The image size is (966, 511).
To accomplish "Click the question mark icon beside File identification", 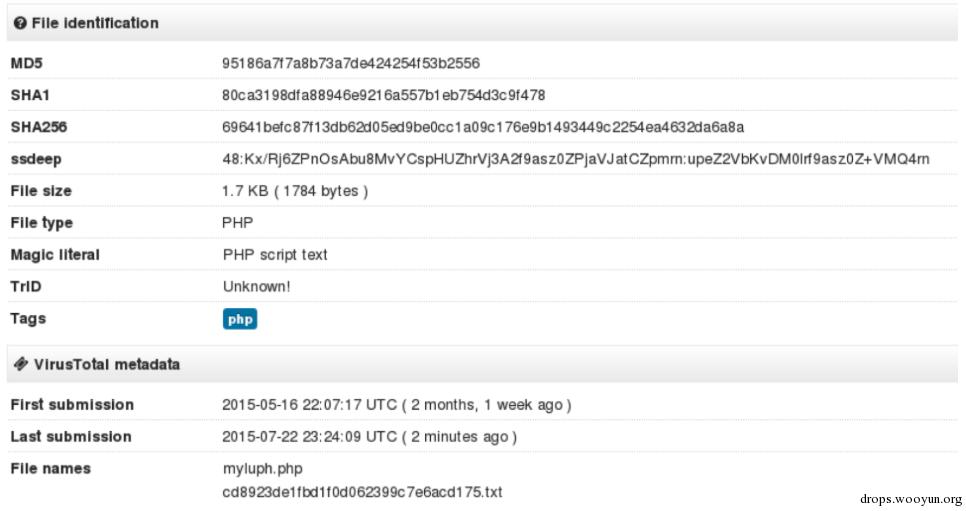I will [20, 23].
